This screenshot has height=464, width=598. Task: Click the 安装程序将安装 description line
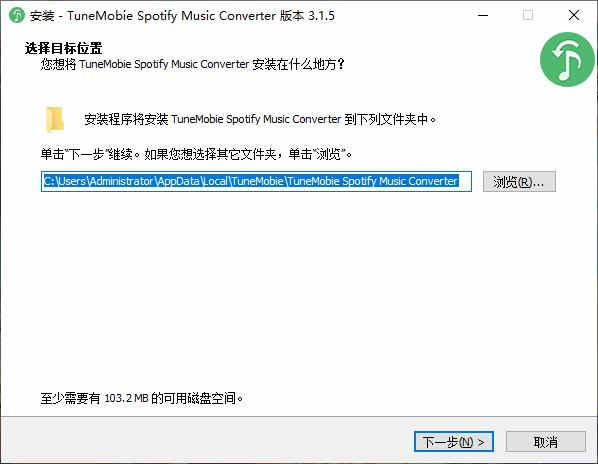tap(260, 119)
